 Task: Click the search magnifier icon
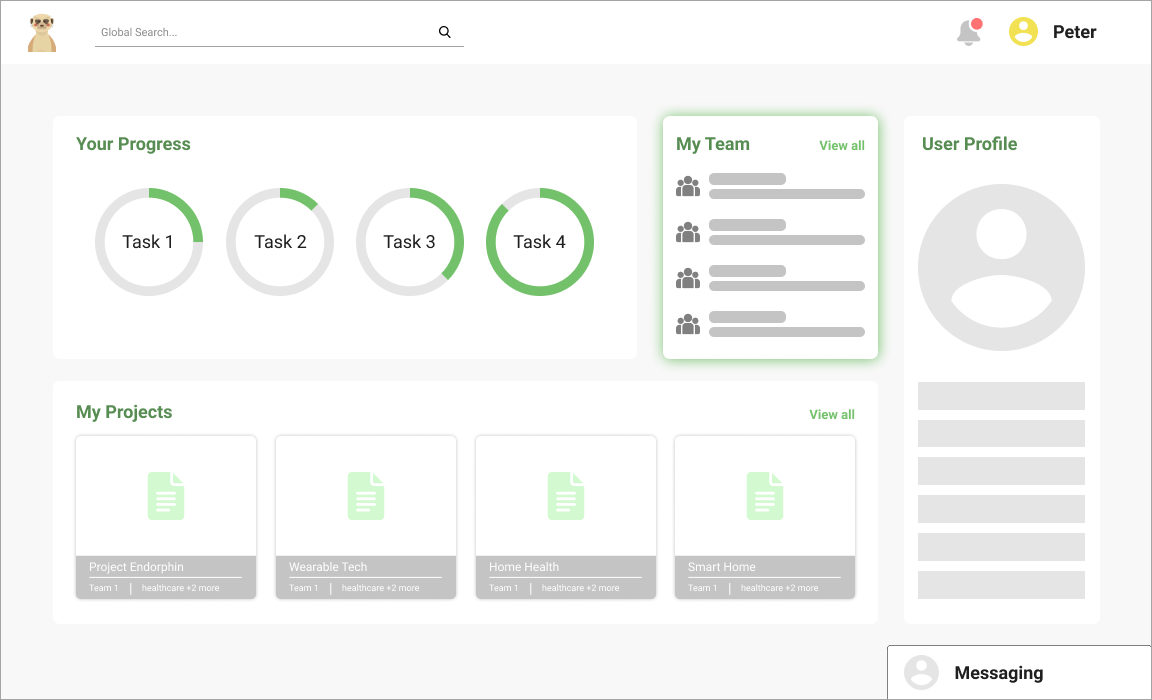click(x=445, y=32)
